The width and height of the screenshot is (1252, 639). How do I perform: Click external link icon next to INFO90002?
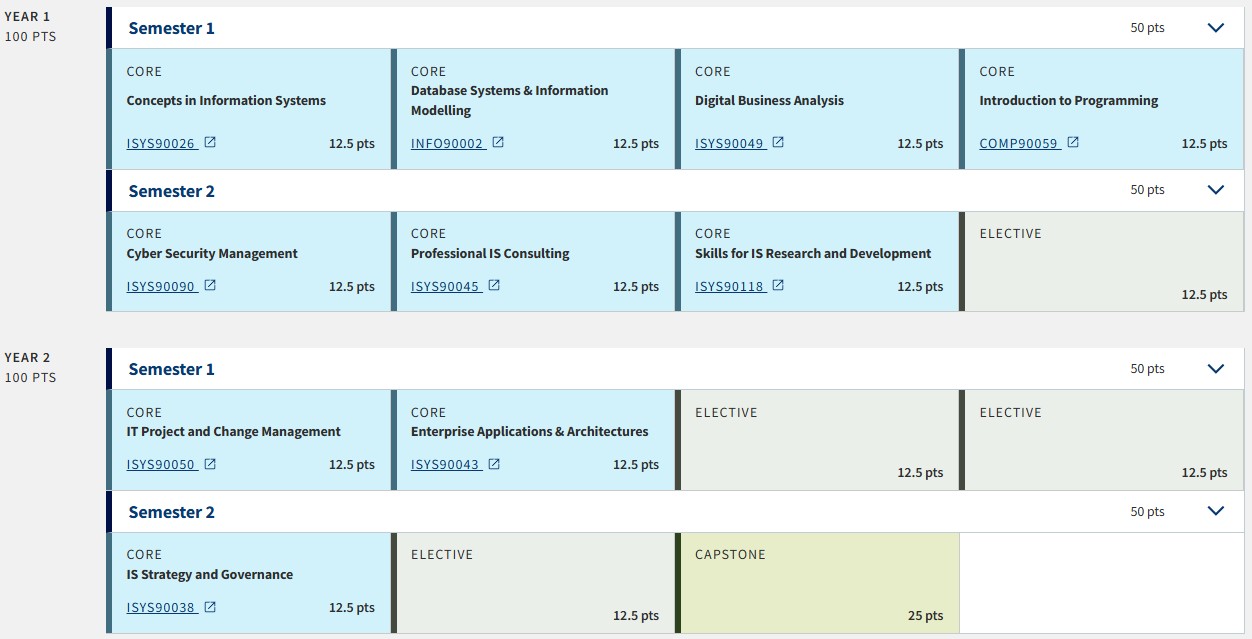click(x=498, y=143)
